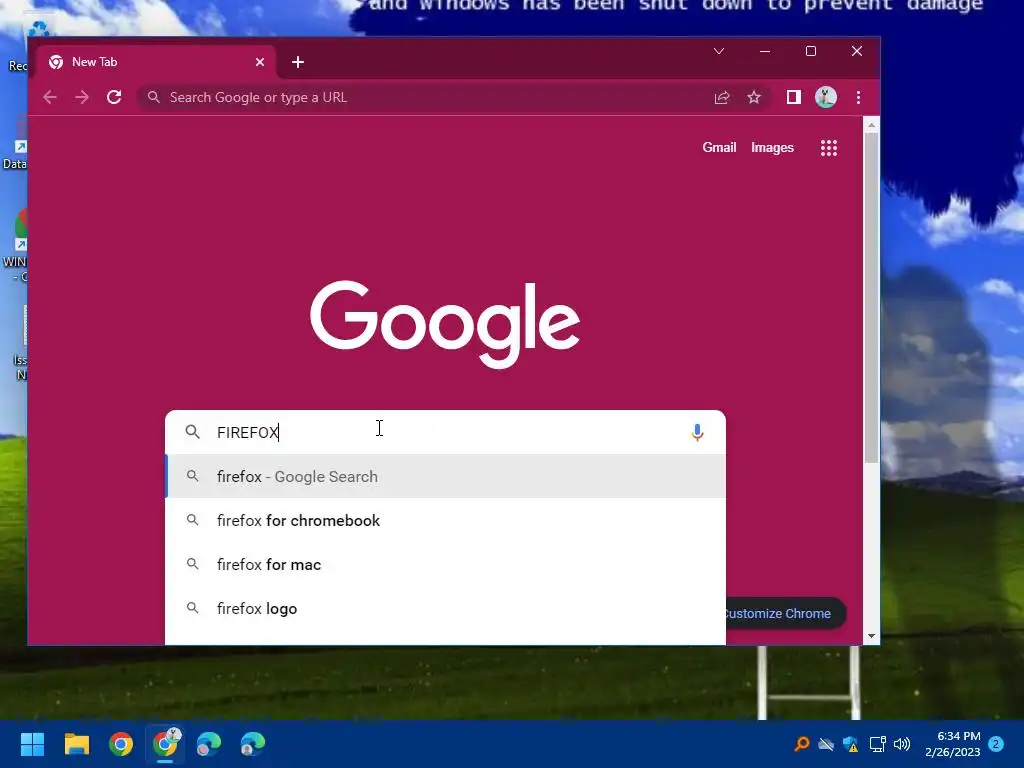
Task: Click the FIREFOX search text field
Action: tap(444, 432)
